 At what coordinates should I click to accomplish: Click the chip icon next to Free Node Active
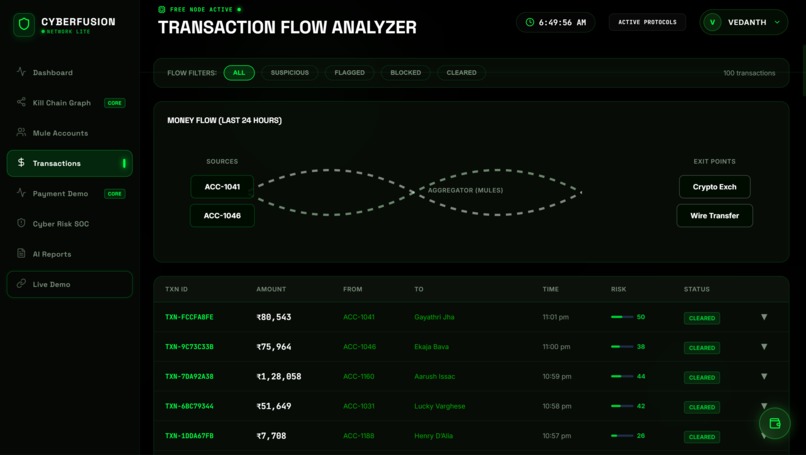(x=162, y=9)
